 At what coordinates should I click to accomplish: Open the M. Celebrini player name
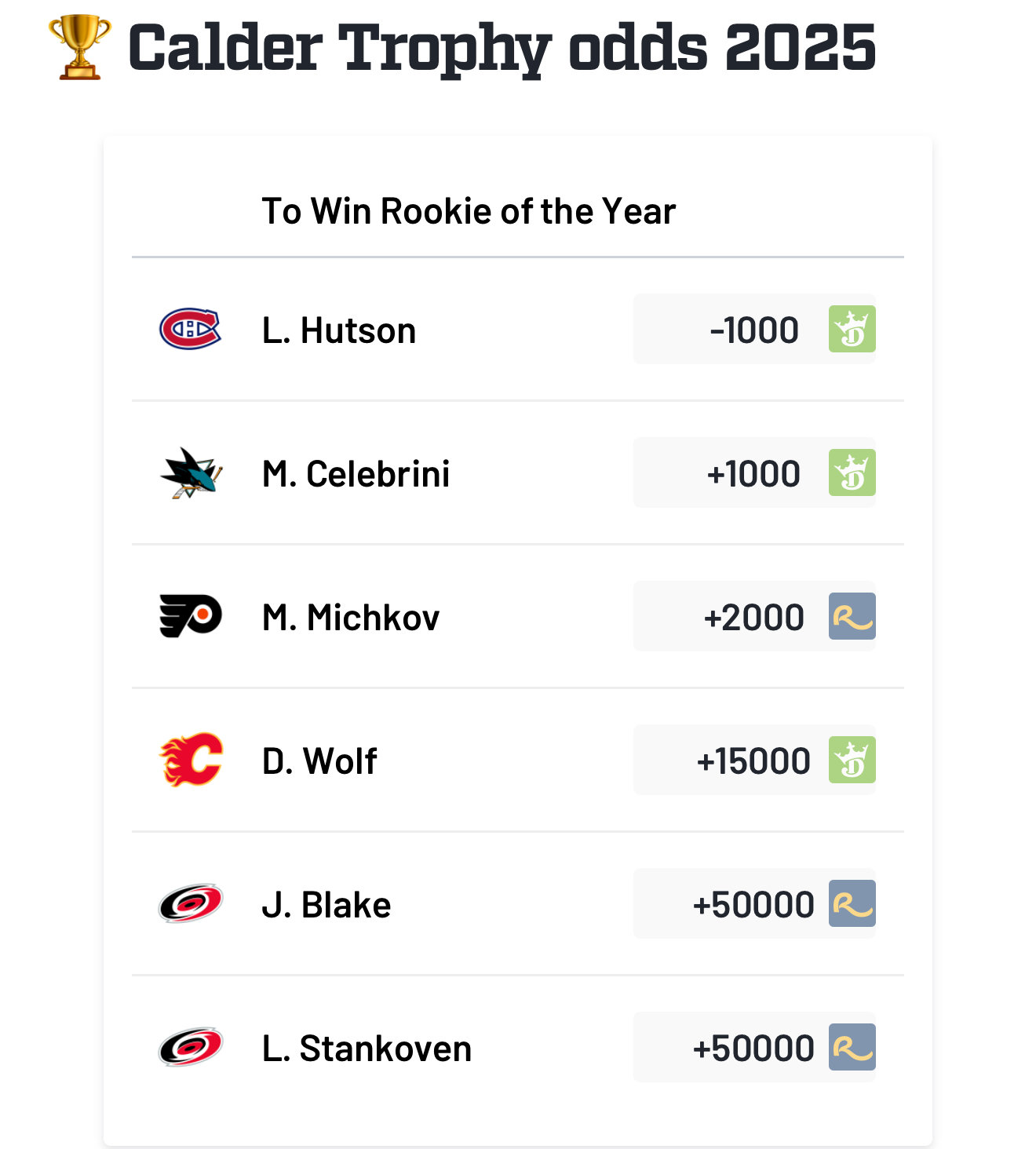(356, 474)
